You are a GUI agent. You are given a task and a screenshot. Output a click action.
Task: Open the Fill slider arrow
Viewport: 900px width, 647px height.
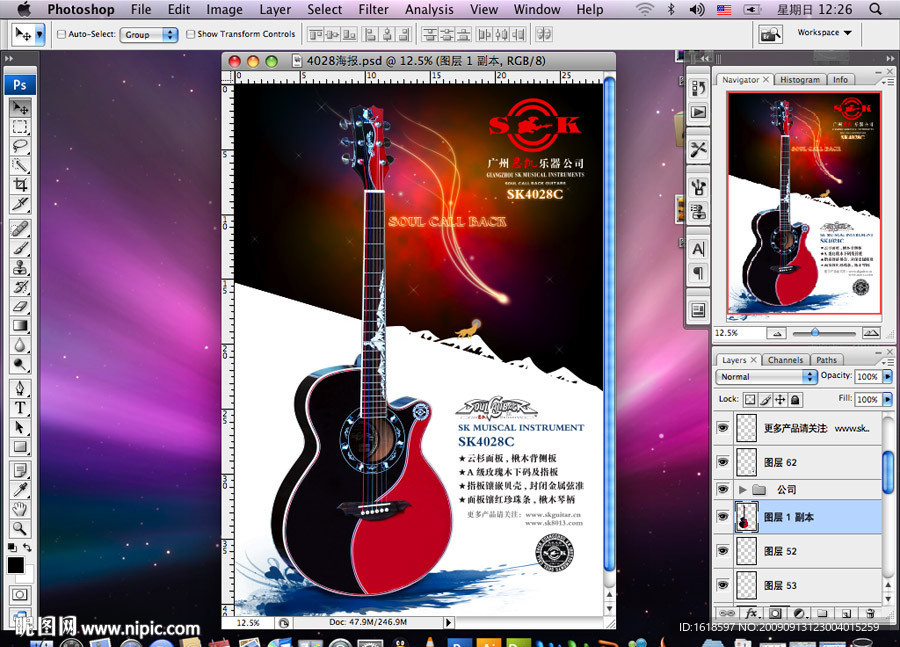pyautogui.click(x=887, y=399)
